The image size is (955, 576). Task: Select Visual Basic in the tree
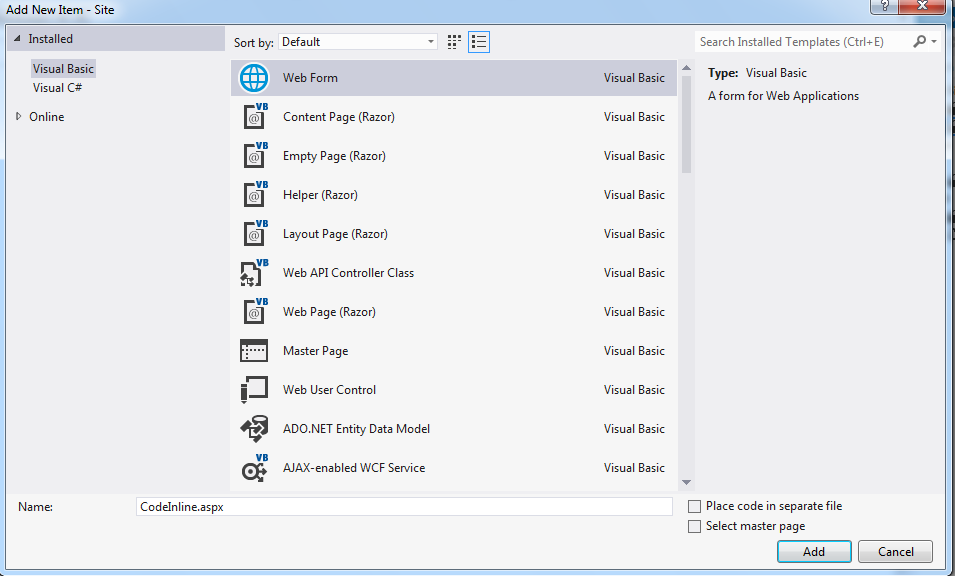pos(63,69)
